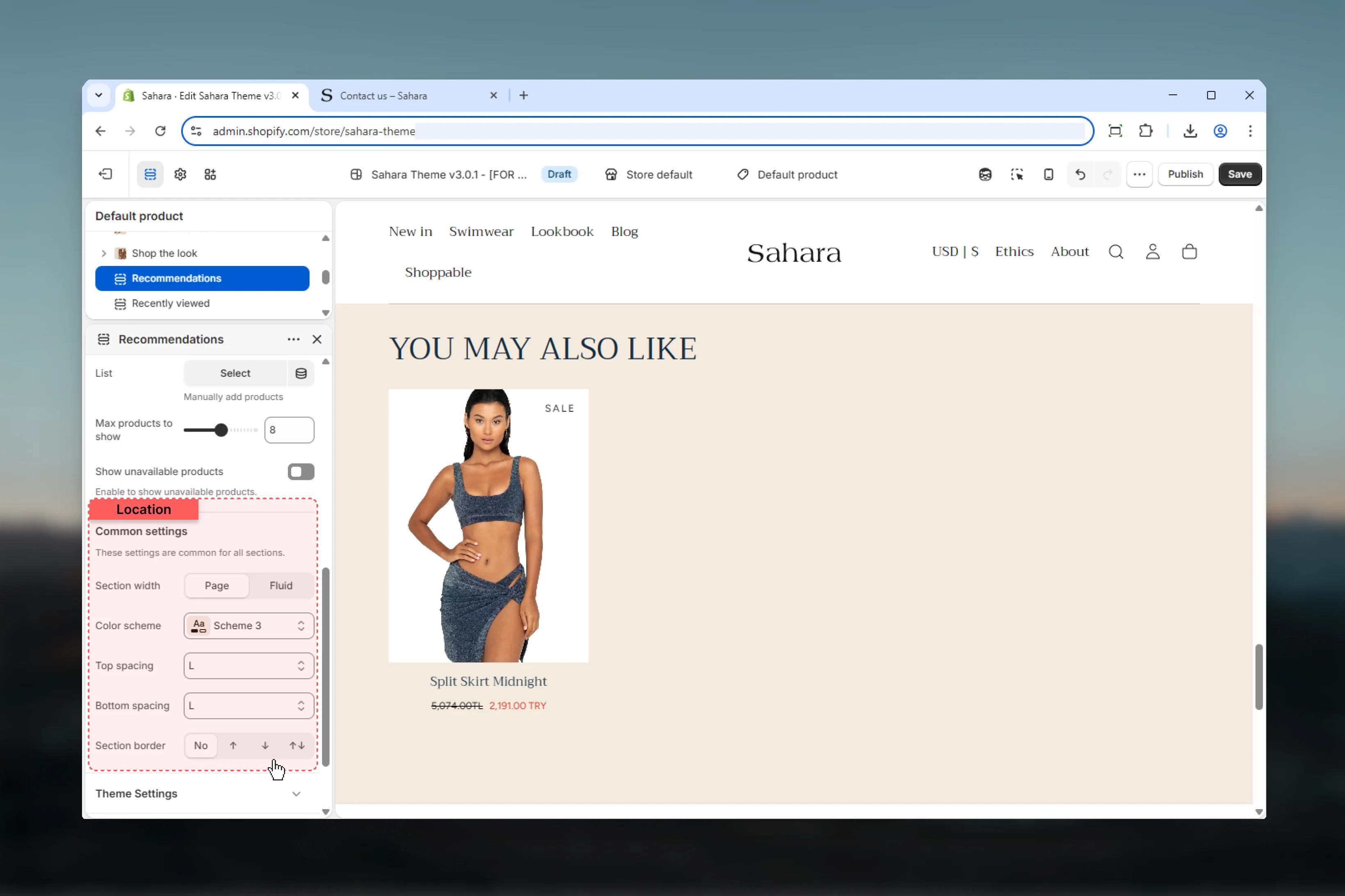Click the Publish button

coord(1185,174)
